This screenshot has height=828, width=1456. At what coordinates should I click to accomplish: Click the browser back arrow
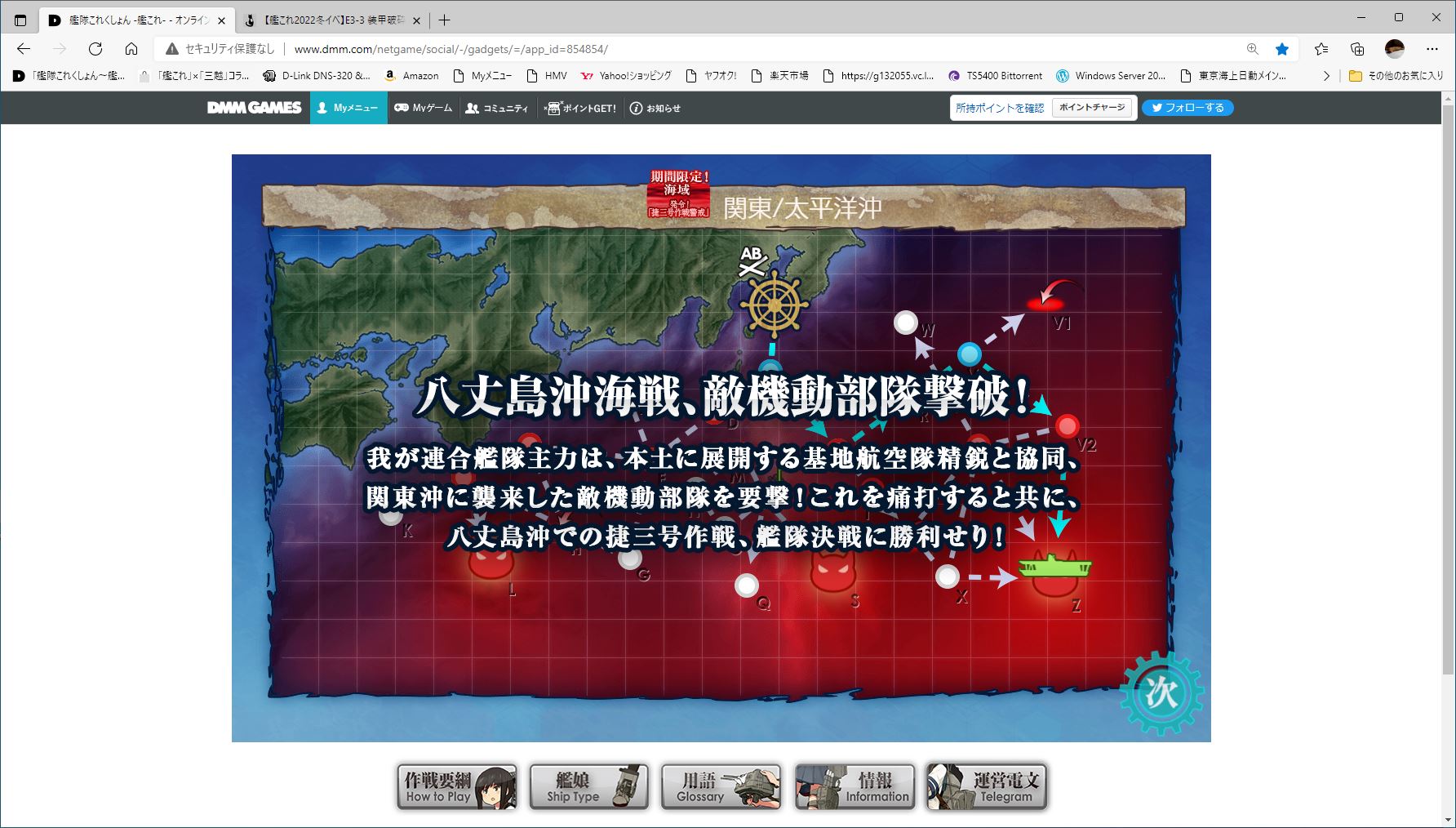coord(23,49)
